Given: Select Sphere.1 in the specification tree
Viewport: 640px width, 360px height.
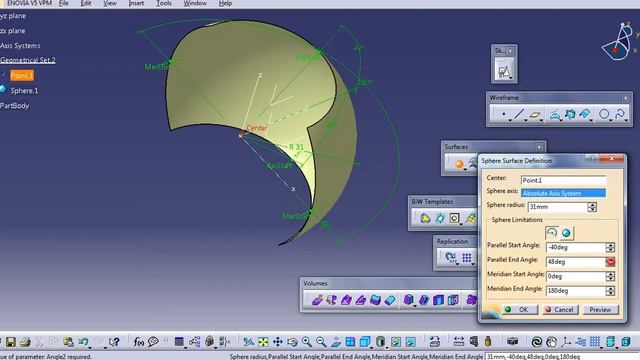Looking at the screenshot, I should coord(24,91).
